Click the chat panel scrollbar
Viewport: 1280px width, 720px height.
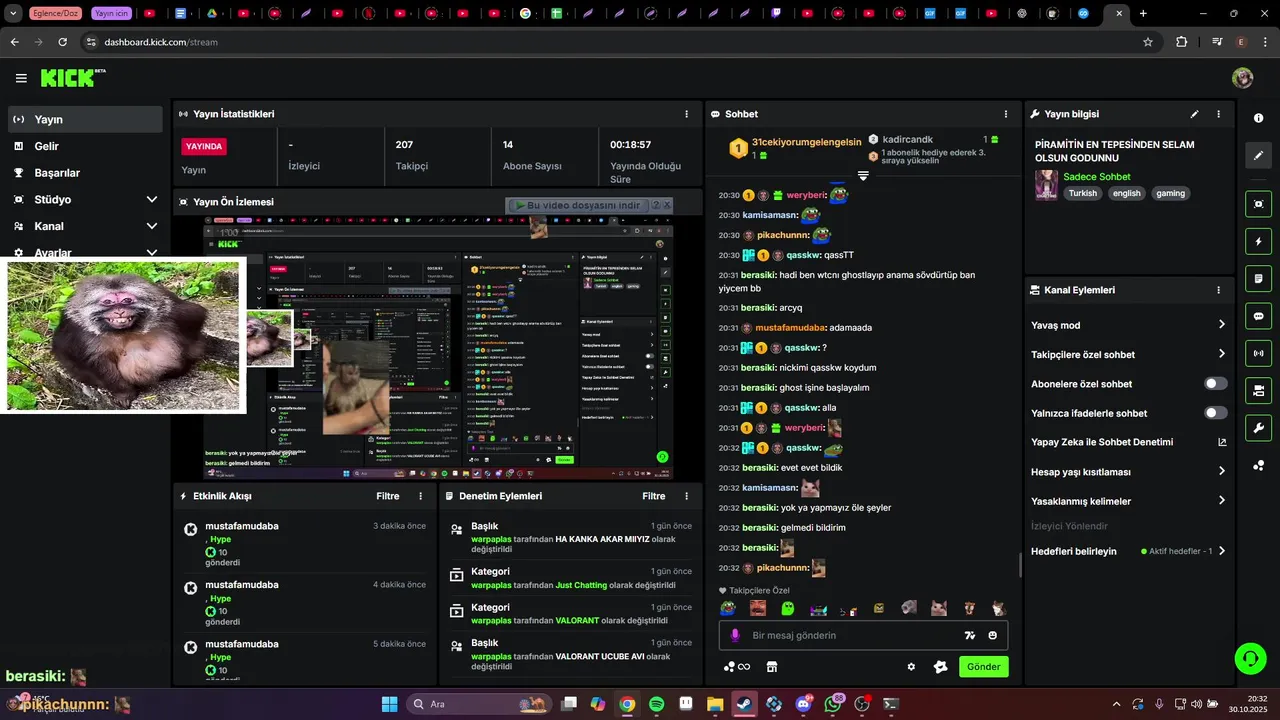[x=1020, y=564]
